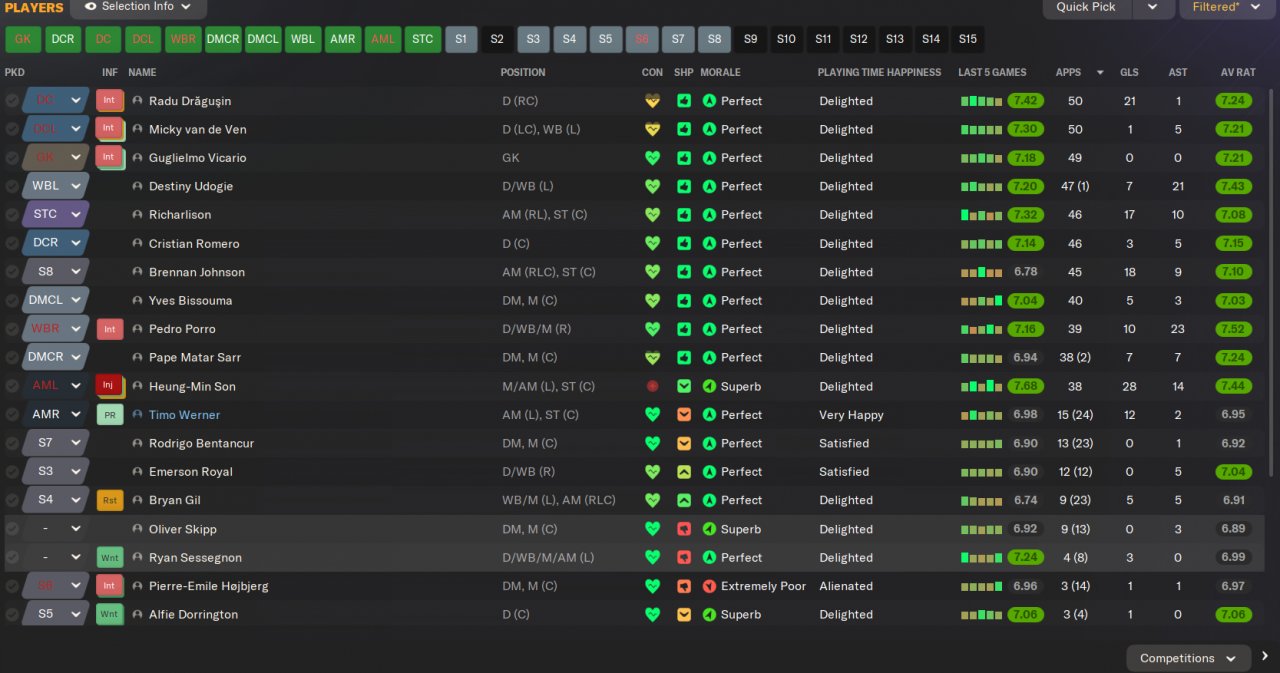Screen dimensions: 1280x673
Task: Click Heung-Min Son's 7.68 last games rating
Action: 1025,386
